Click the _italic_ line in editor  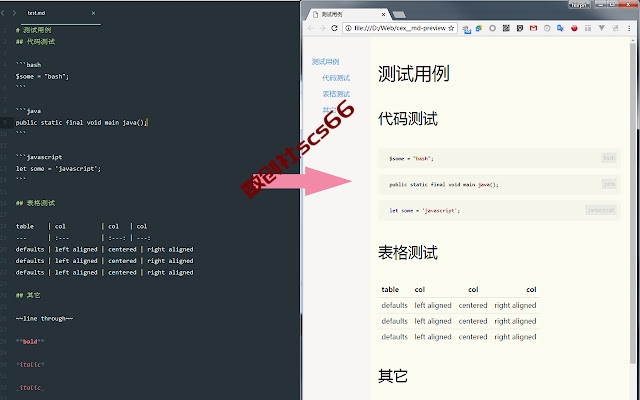click(x=30, y=387)
